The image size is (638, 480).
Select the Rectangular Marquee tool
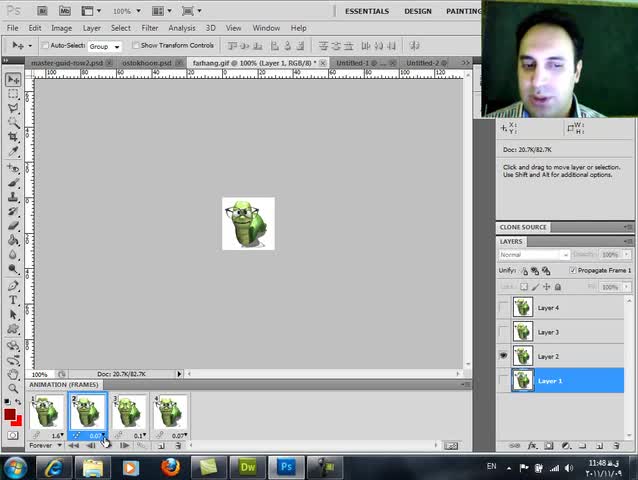13,94
